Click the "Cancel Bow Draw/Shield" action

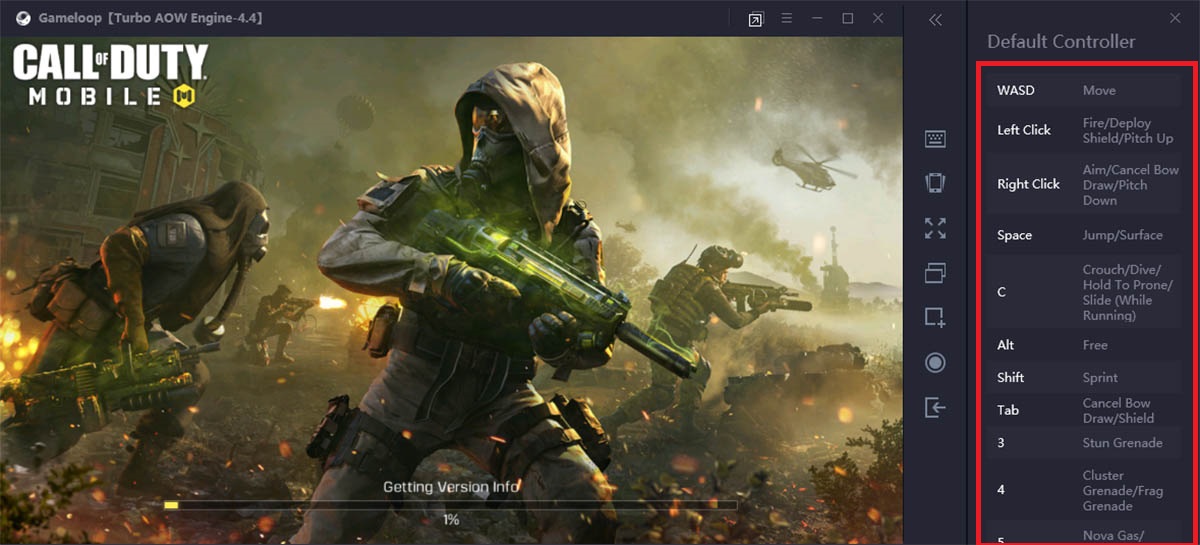pyautogui.click(x=1119, y=411)
